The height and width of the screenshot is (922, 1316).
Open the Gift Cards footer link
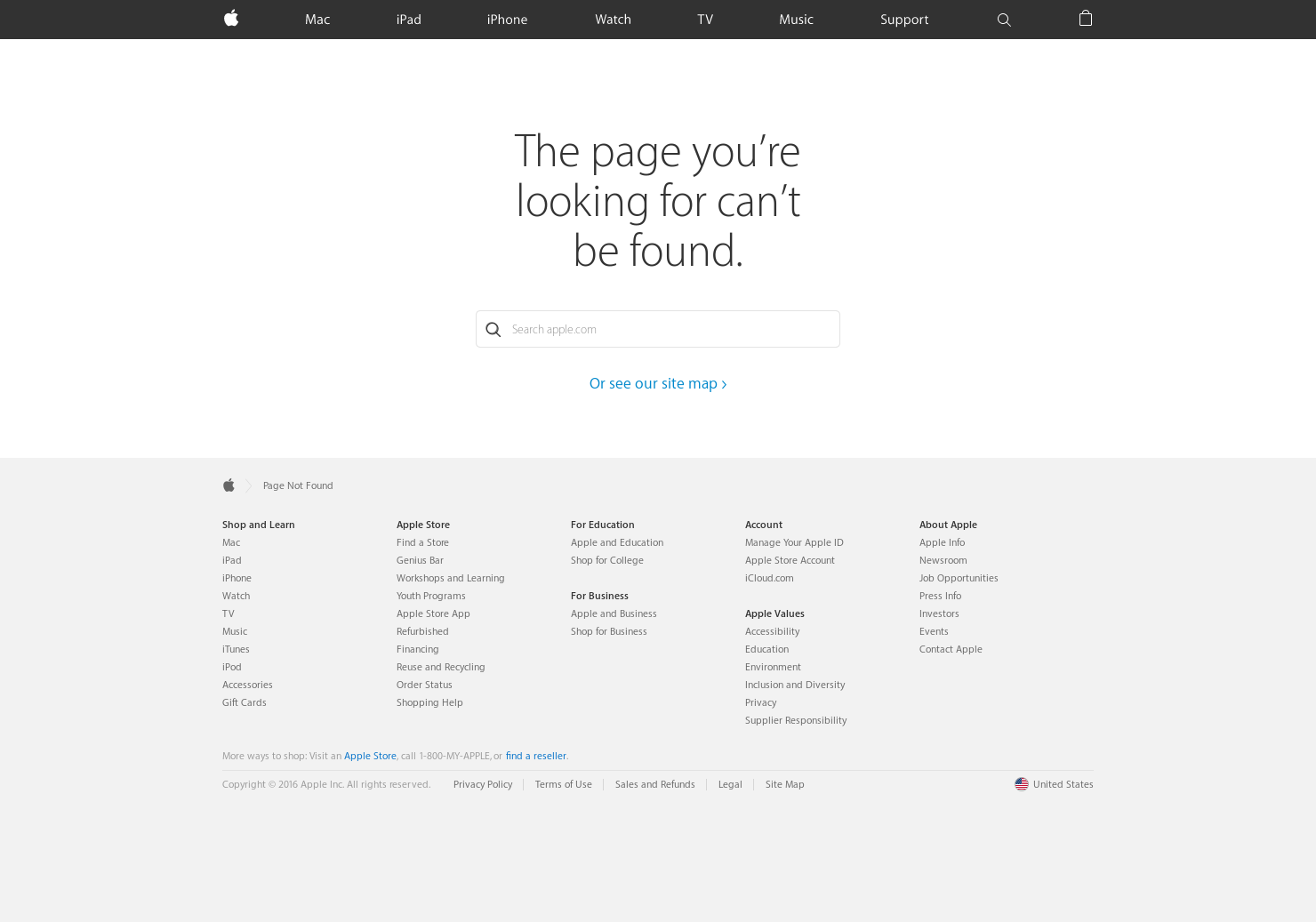point(245,702)
